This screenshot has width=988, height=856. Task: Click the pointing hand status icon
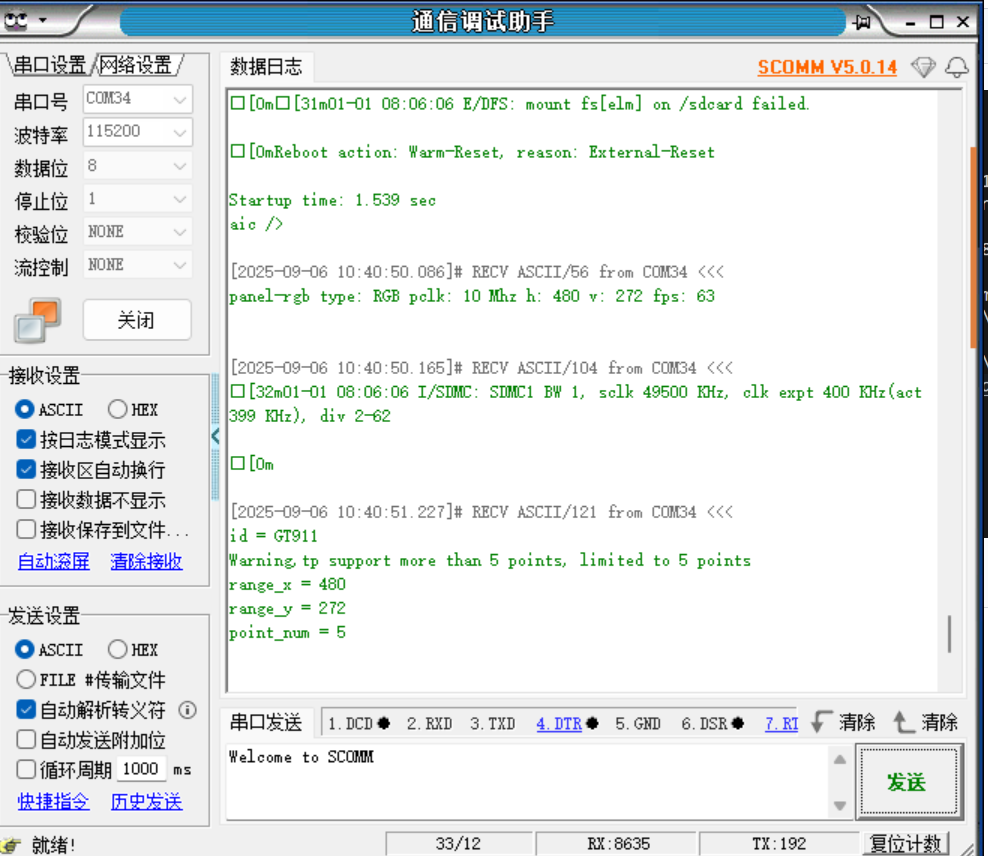11,845
